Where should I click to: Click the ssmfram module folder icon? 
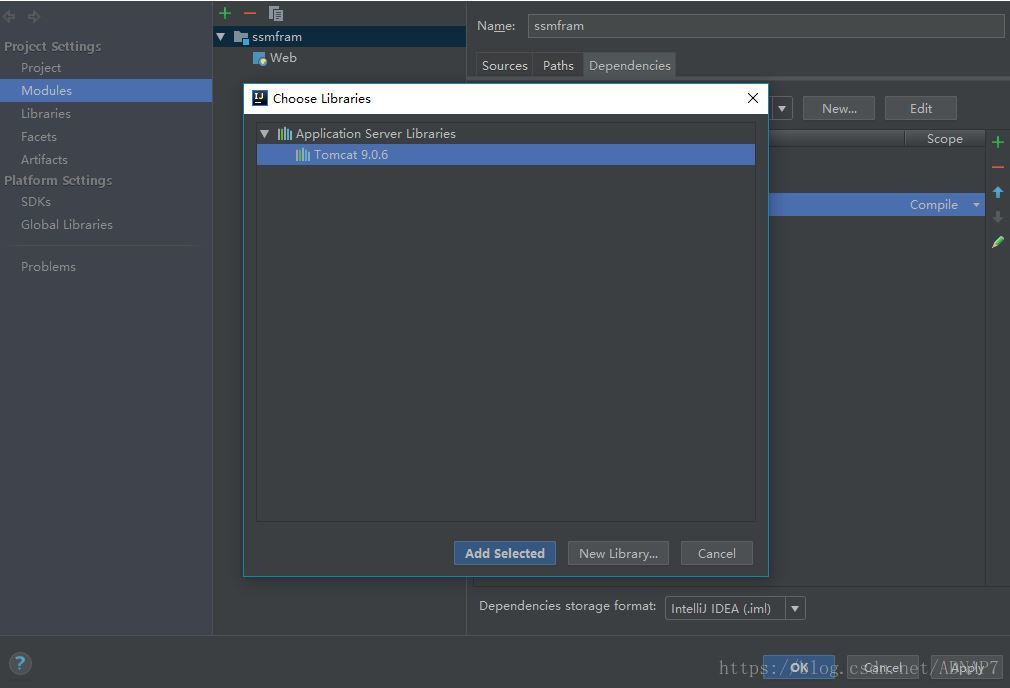tap(241, 37)
